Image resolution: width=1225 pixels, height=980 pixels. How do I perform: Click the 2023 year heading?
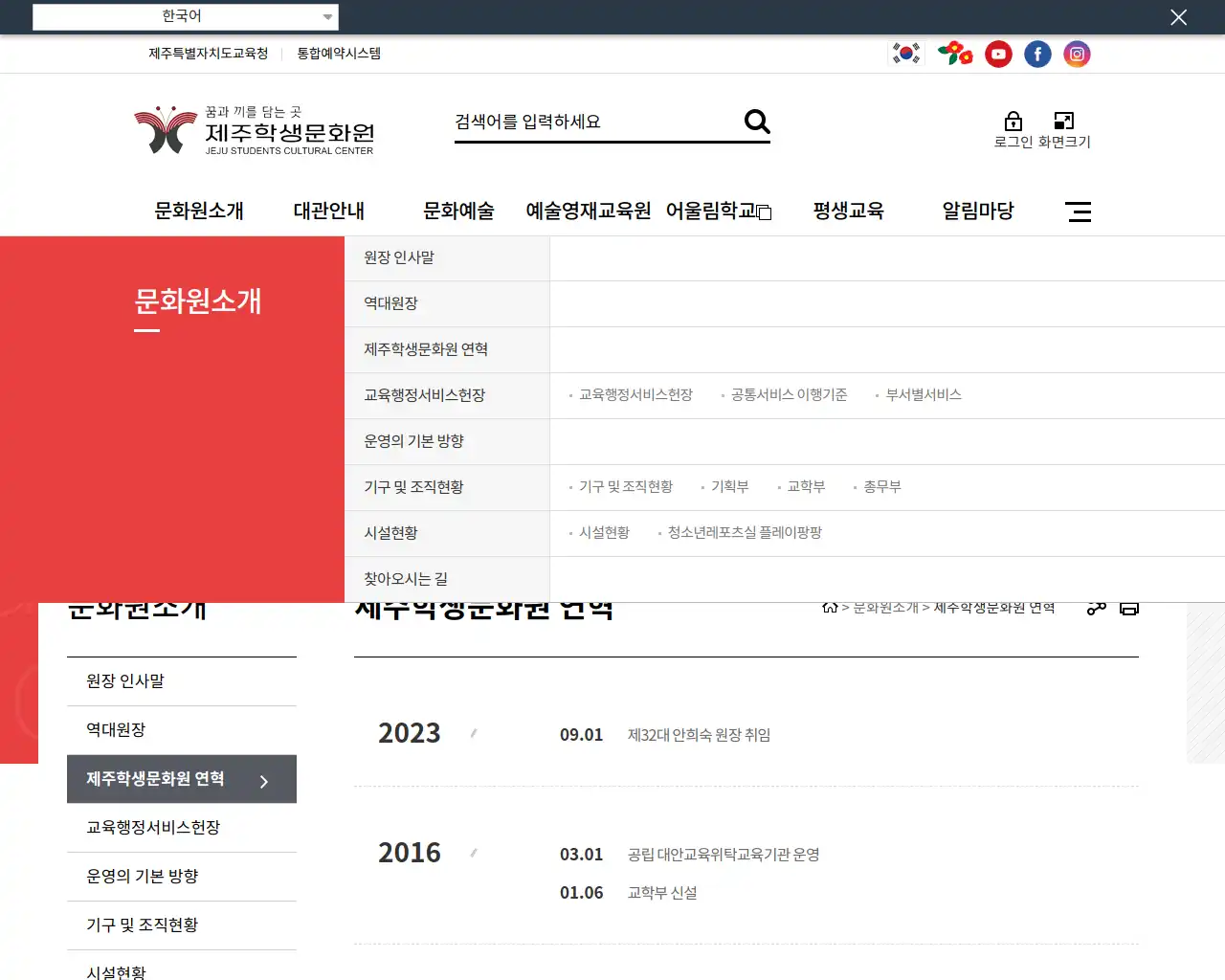click(x=410, y=733)
